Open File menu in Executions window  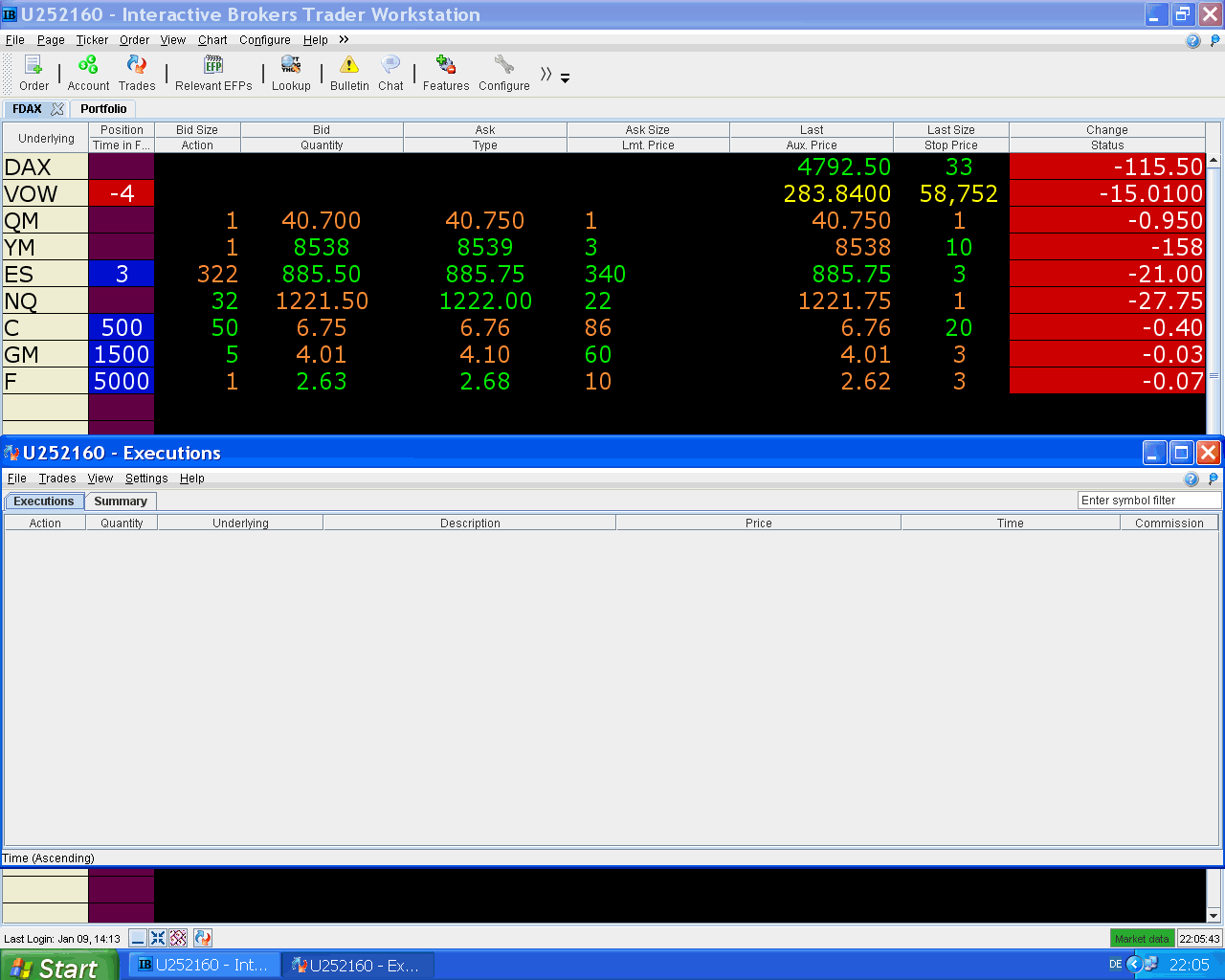point(17,479)
